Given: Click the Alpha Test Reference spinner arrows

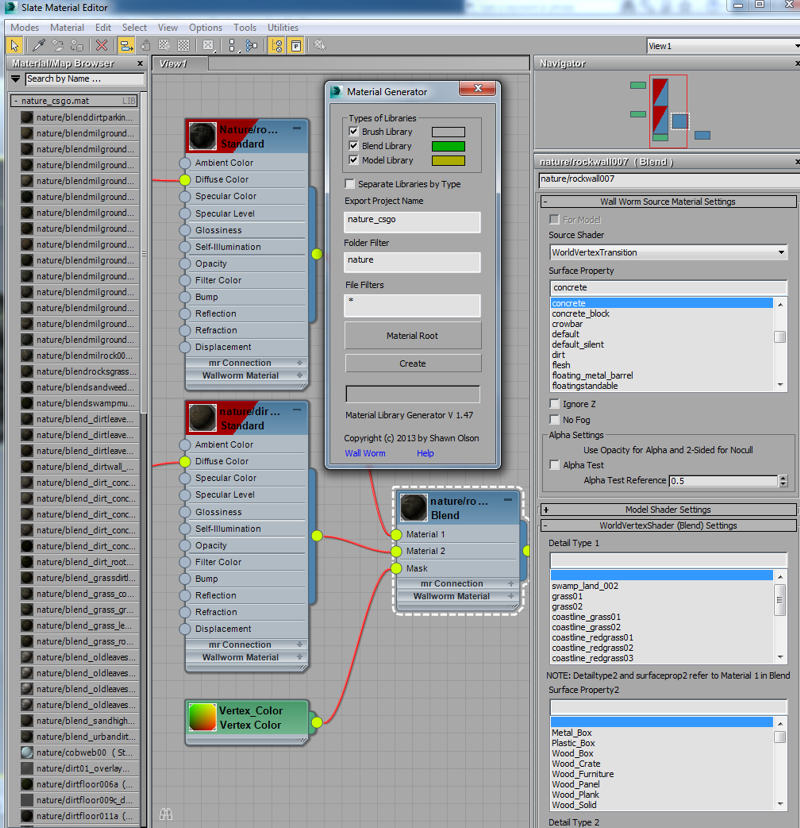Looking at the screenshot, I should pyautogui.click(x=783, y=481).
